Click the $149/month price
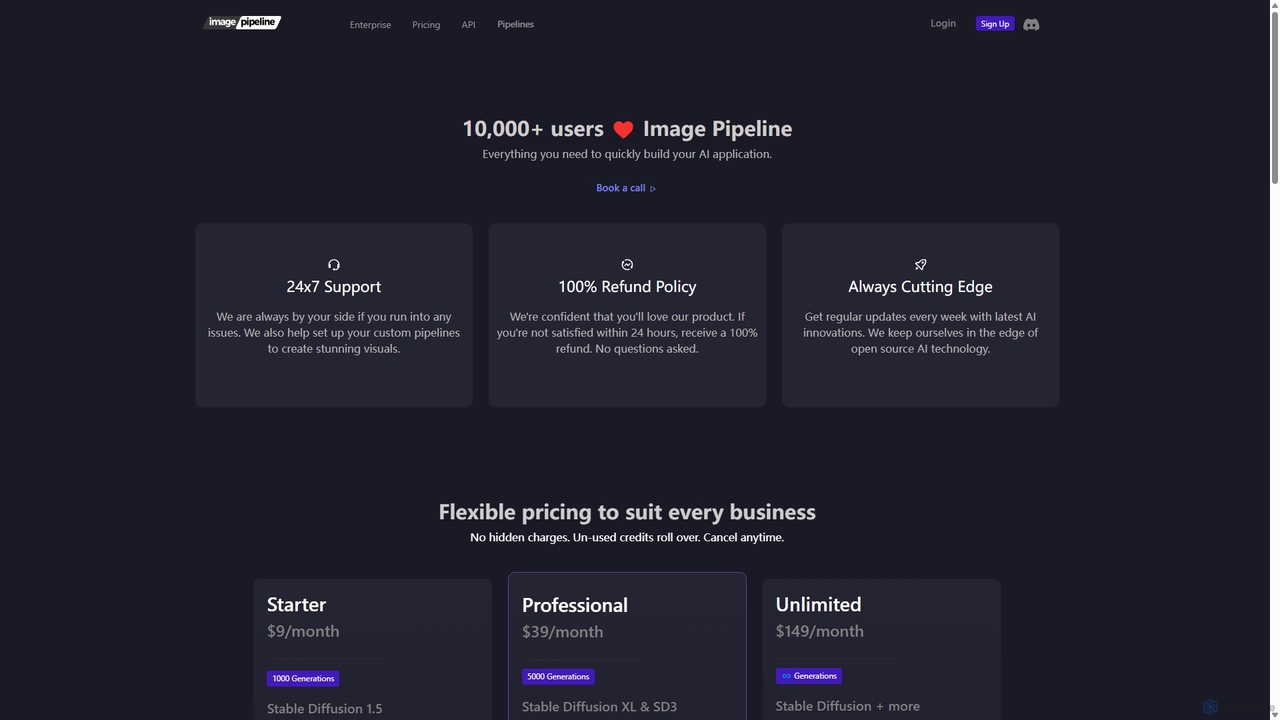1280x720 pixels. (819, 631)
